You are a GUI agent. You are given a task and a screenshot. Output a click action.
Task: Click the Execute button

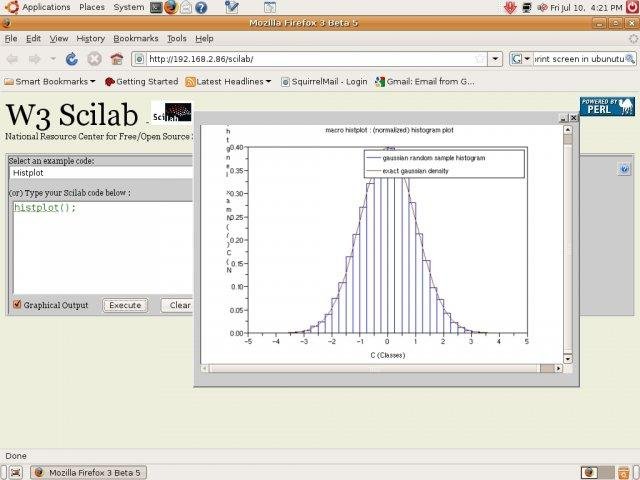(125, 305)
